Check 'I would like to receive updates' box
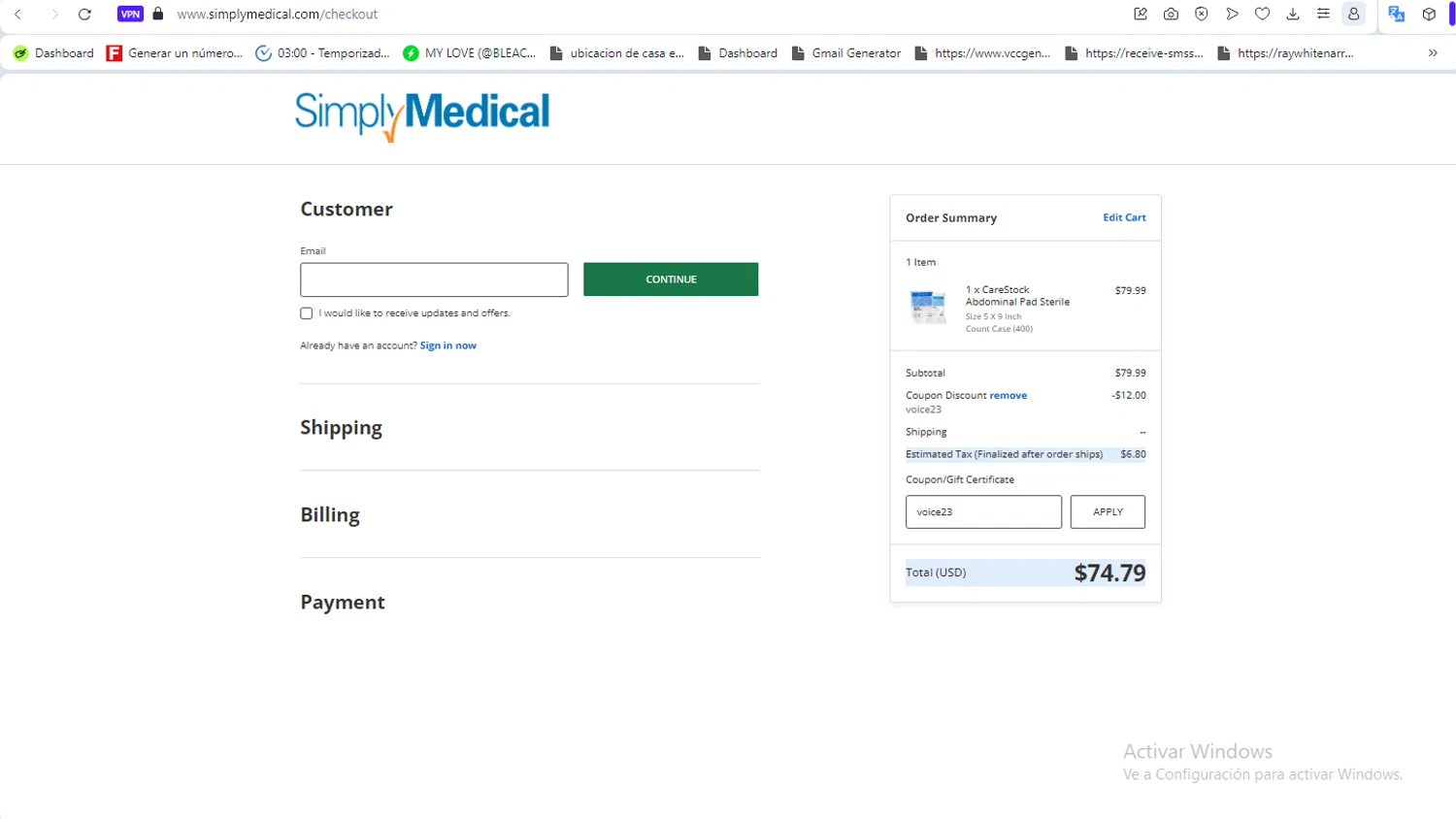1456x819 pixels. (x=307, y=313)
